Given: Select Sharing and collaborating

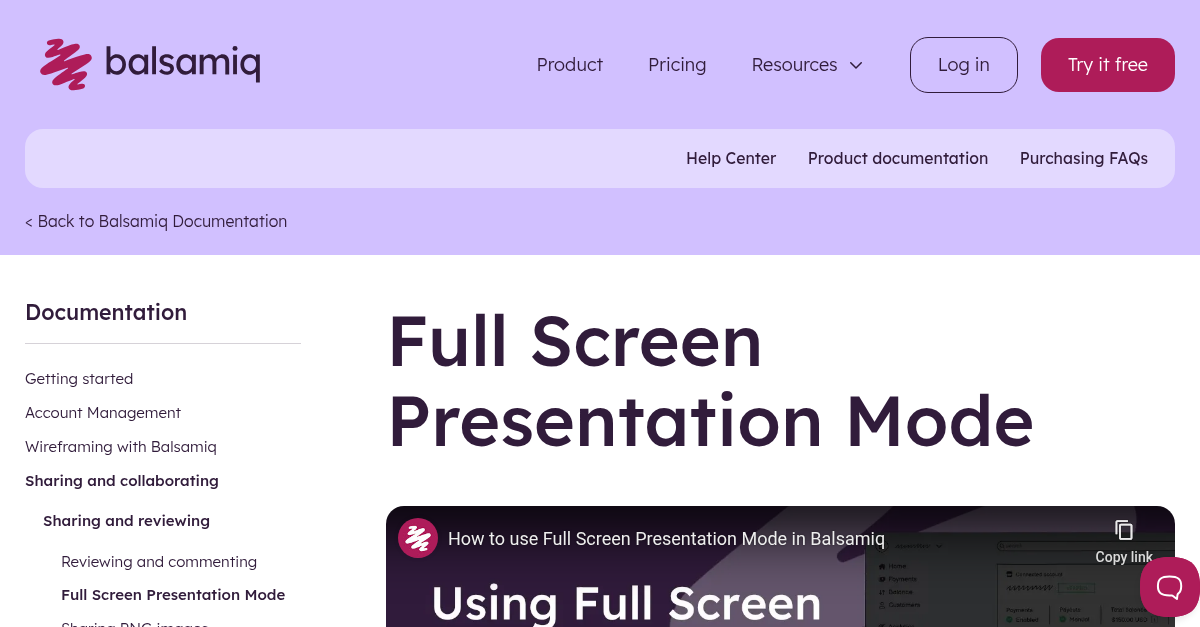Looking at the screenshot, I should coord(121,480).
